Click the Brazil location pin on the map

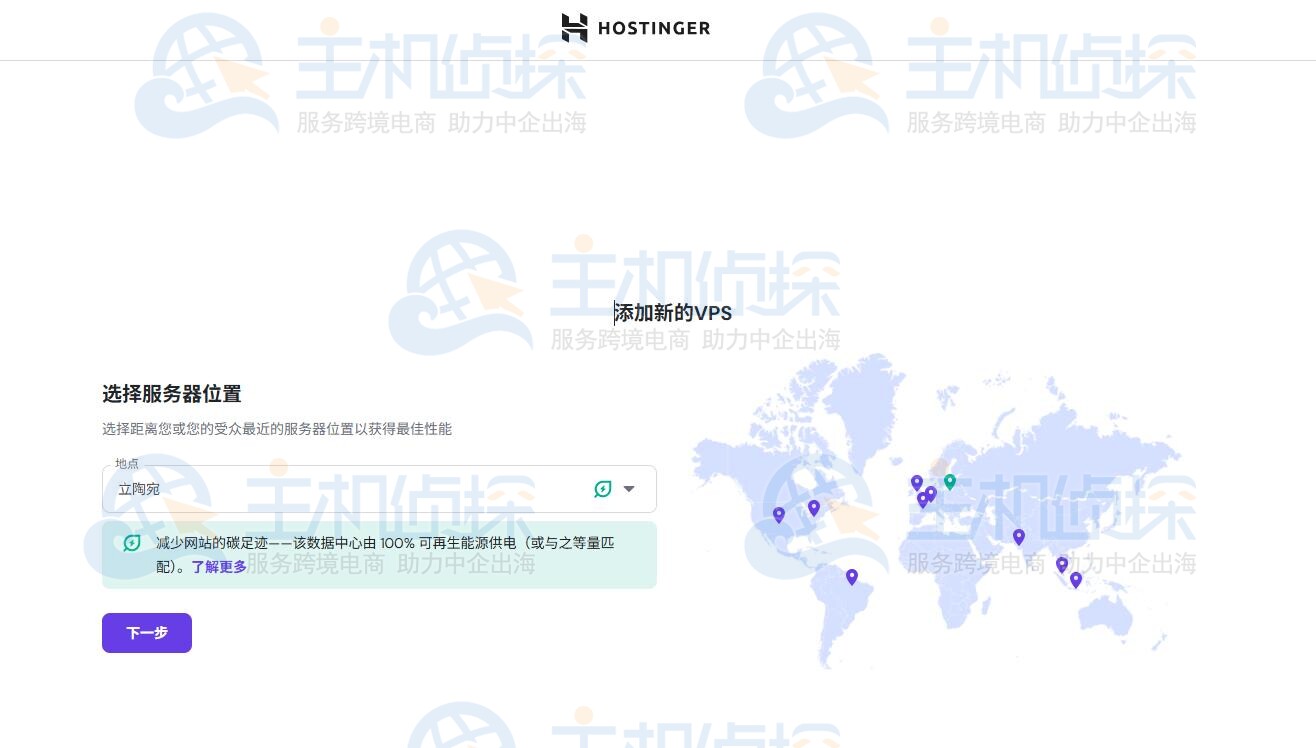[x=851, y=577]
